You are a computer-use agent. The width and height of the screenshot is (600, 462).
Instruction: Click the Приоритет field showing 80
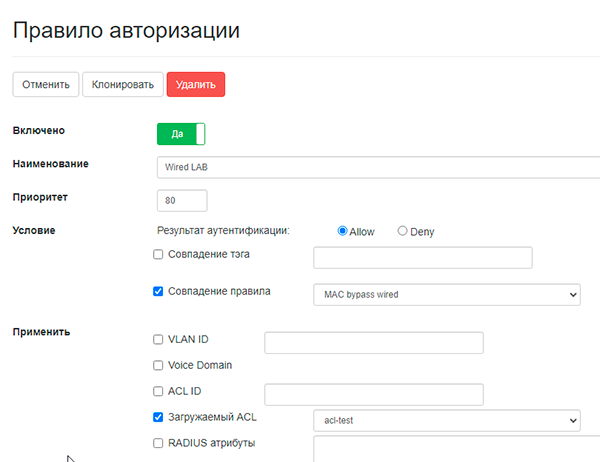182,201
